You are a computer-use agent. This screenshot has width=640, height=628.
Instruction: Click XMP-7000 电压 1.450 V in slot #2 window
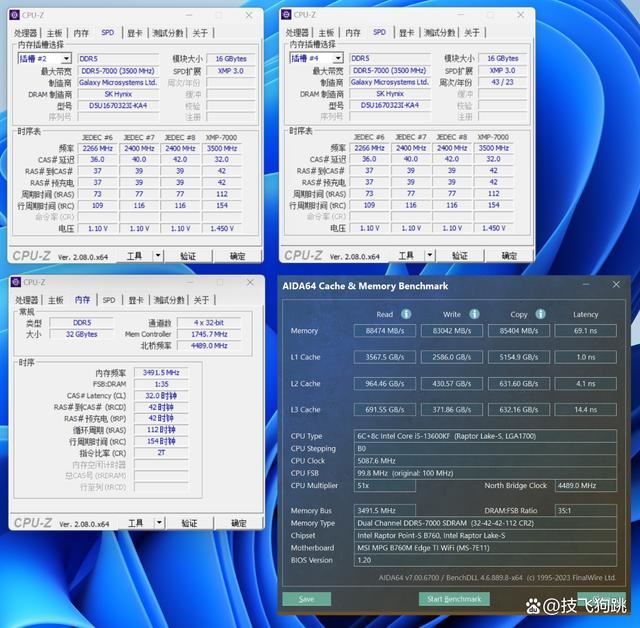(x=222, y=229)
